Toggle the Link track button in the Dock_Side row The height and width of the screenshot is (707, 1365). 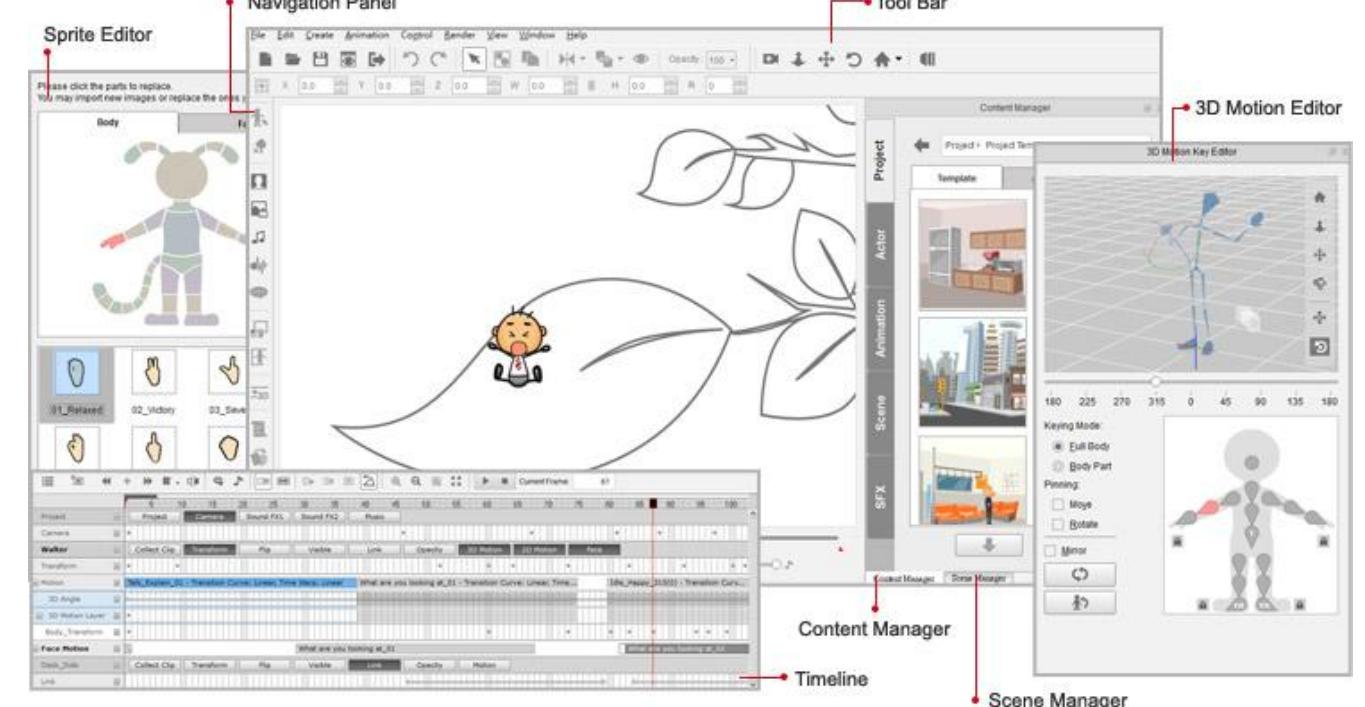(374, 664)
